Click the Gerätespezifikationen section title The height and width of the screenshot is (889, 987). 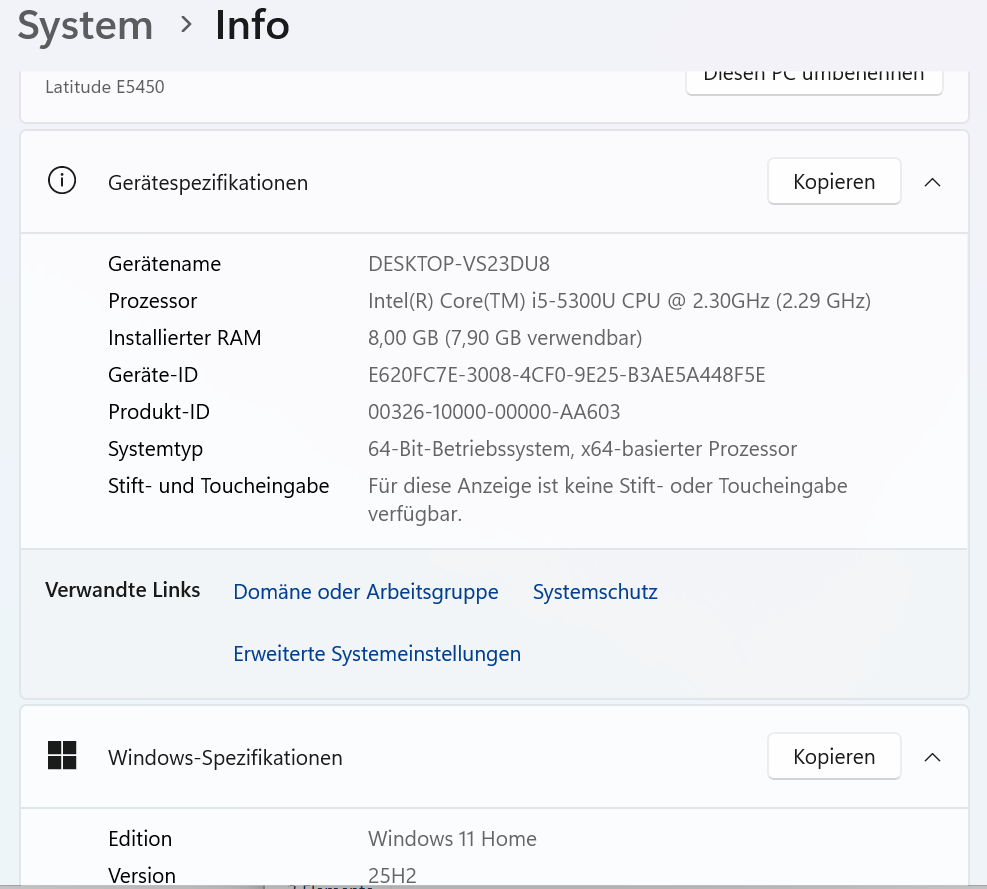[x=208, y=183]
